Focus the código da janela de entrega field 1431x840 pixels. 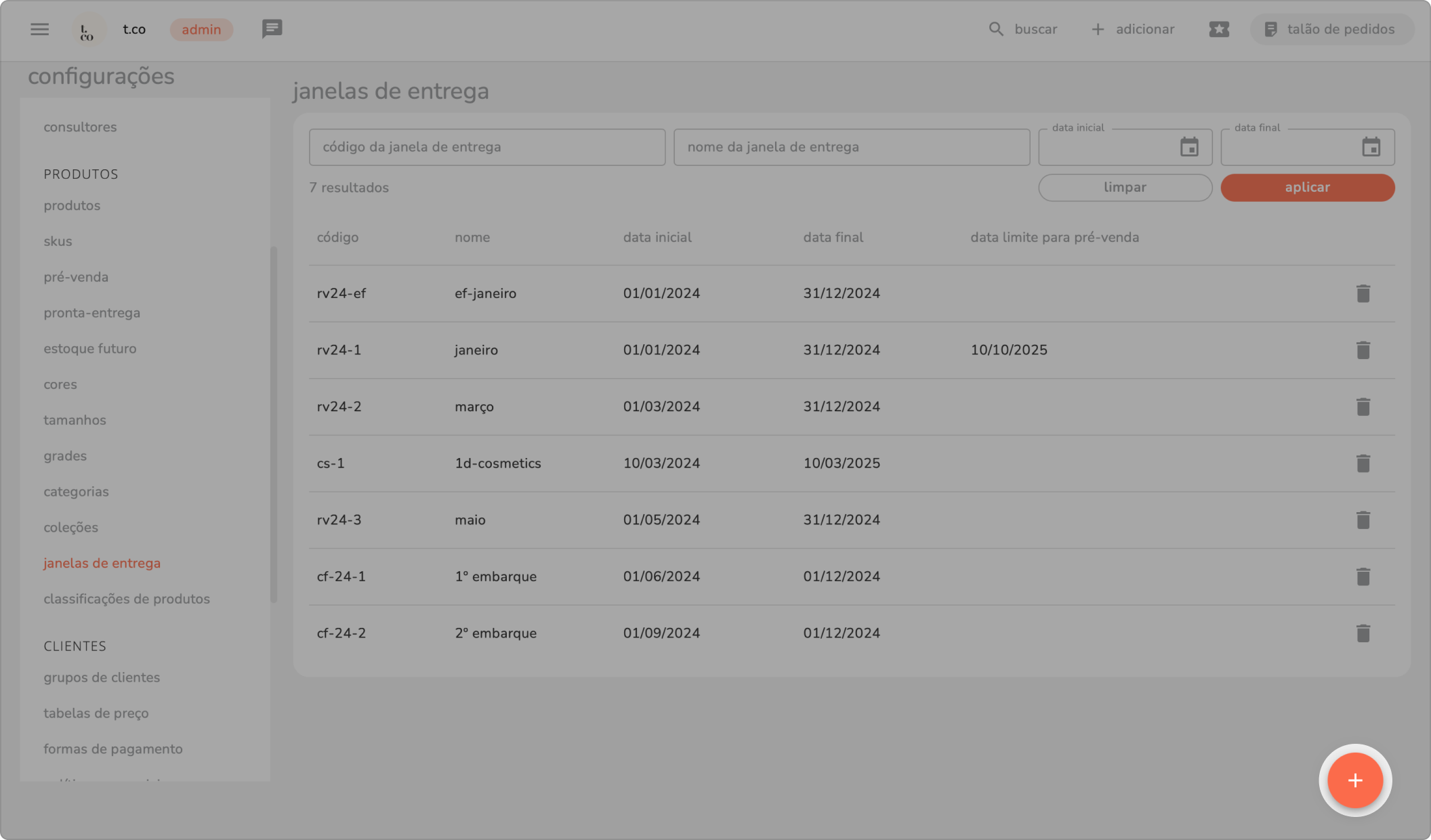pyautogui.click(x=486, y=147)
